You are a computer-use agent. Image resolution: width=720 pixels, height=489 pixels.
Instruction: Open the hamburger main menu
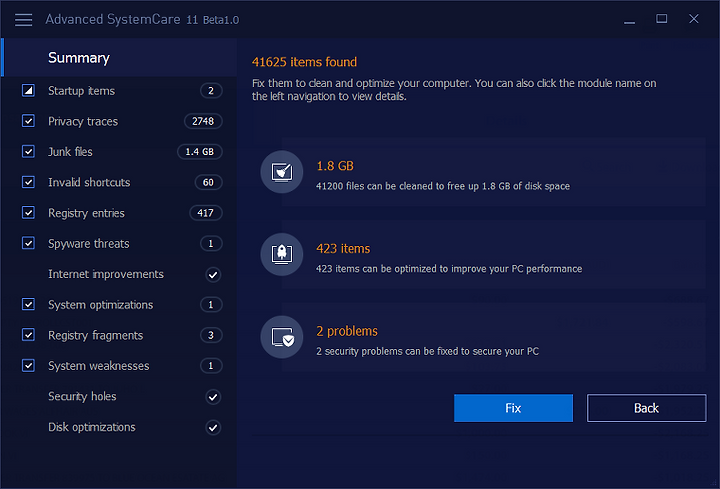click(x=23, y=20)
